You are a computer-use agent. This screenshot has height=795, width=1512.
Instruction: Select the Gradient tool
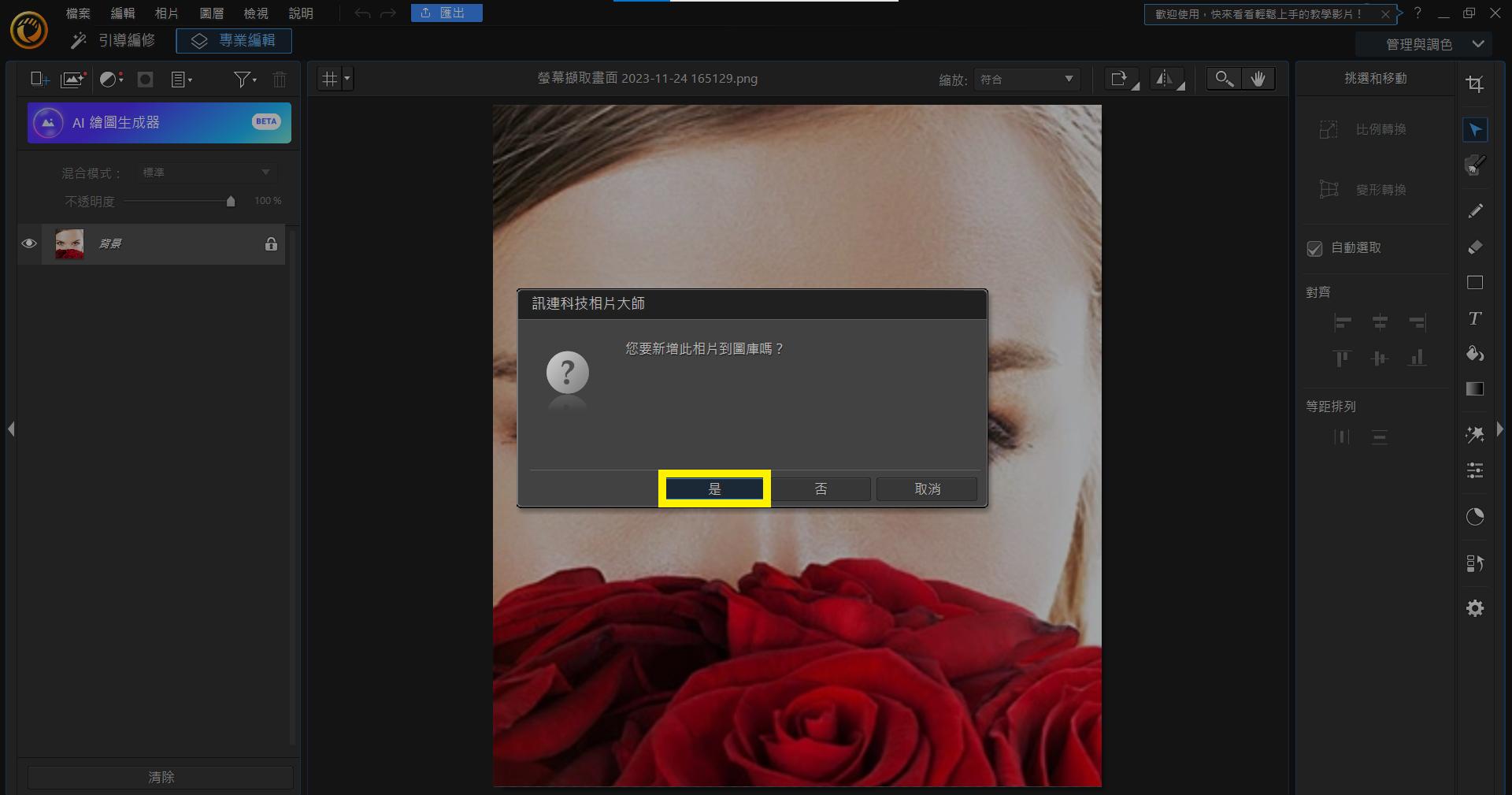coord(1475,388)
